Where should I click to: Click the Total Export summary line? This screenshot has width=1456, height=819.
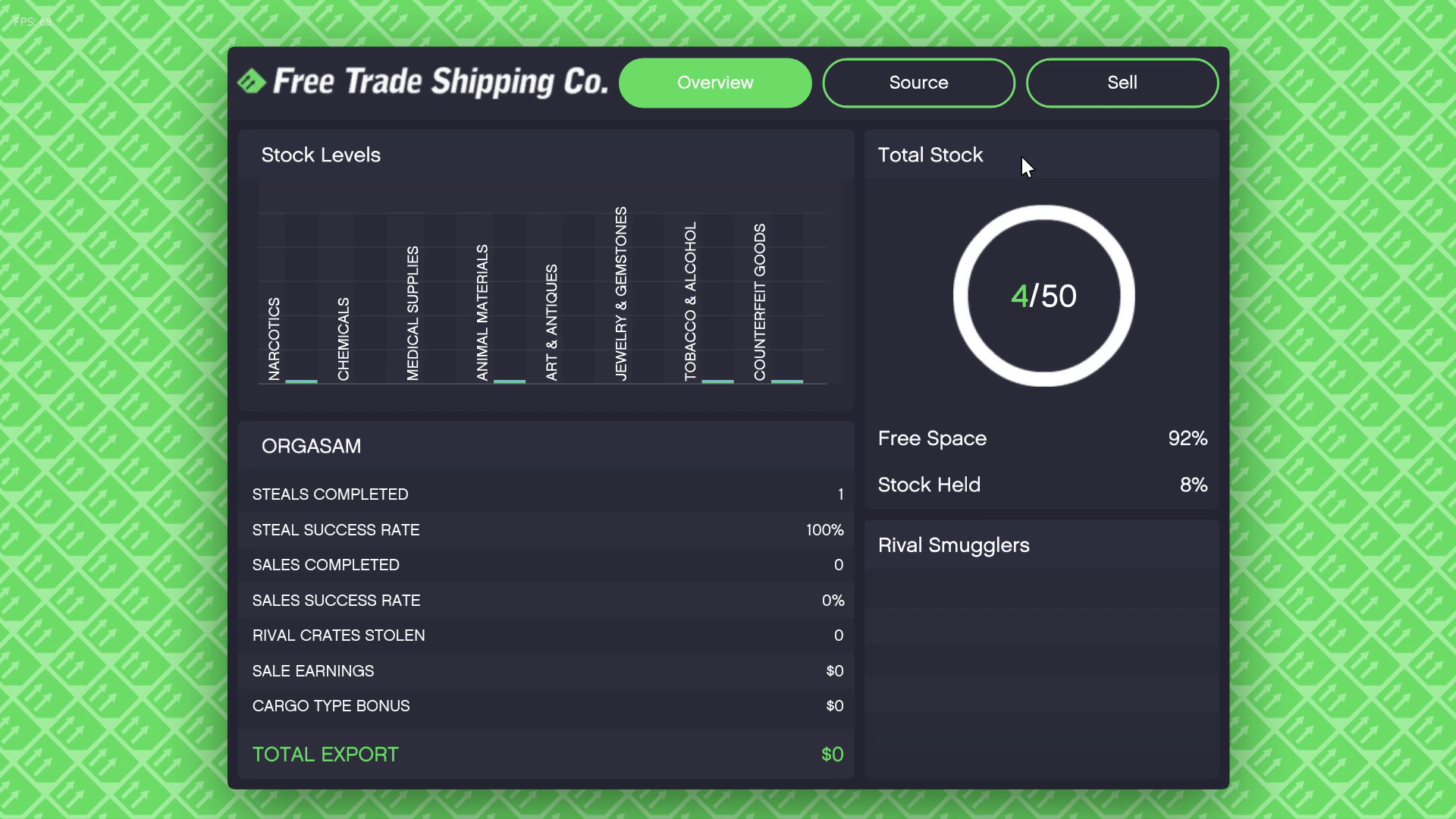546,755
